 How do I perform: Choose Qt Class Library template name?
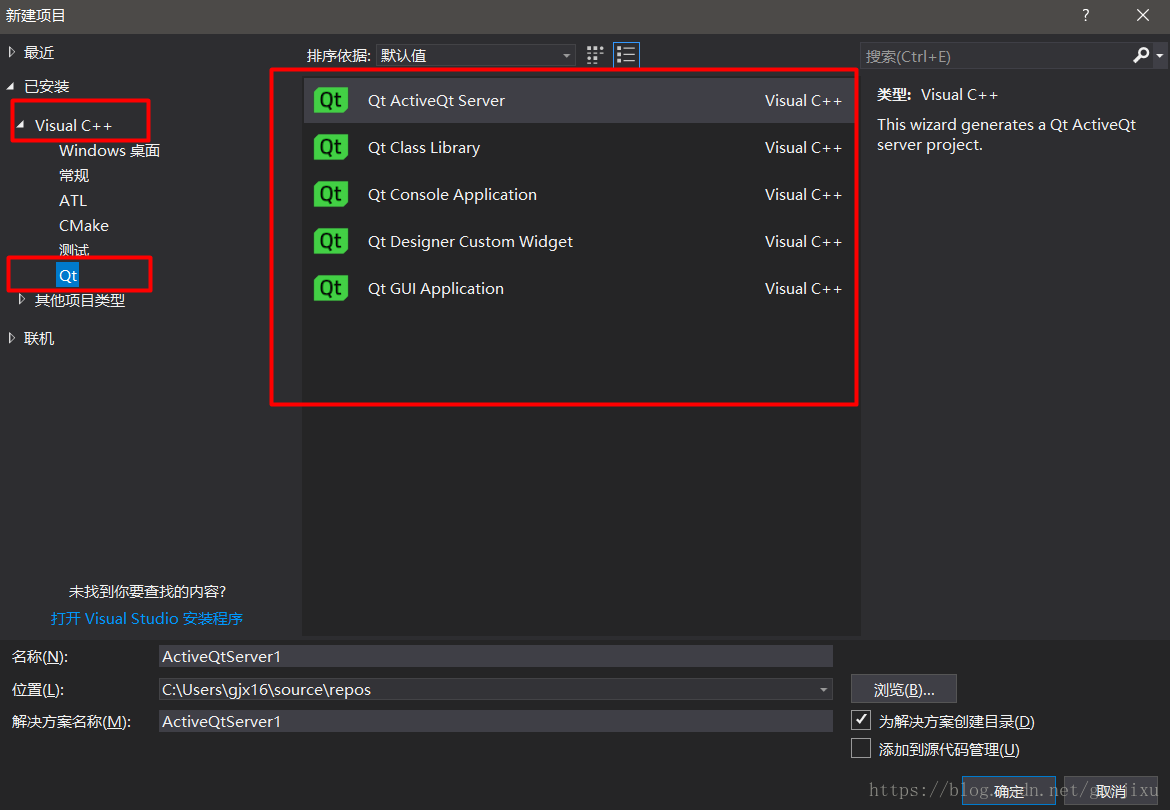click(x=424, y=148)
